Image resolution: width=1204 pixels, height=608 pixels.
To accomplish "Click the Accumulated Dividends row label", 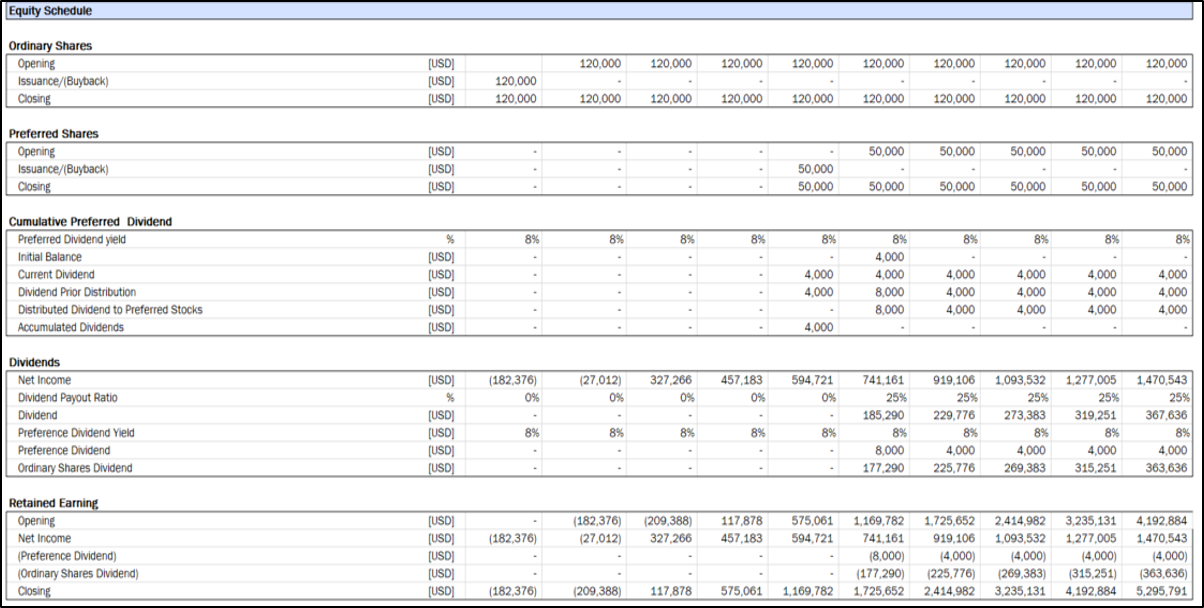I will coord(71,327).
